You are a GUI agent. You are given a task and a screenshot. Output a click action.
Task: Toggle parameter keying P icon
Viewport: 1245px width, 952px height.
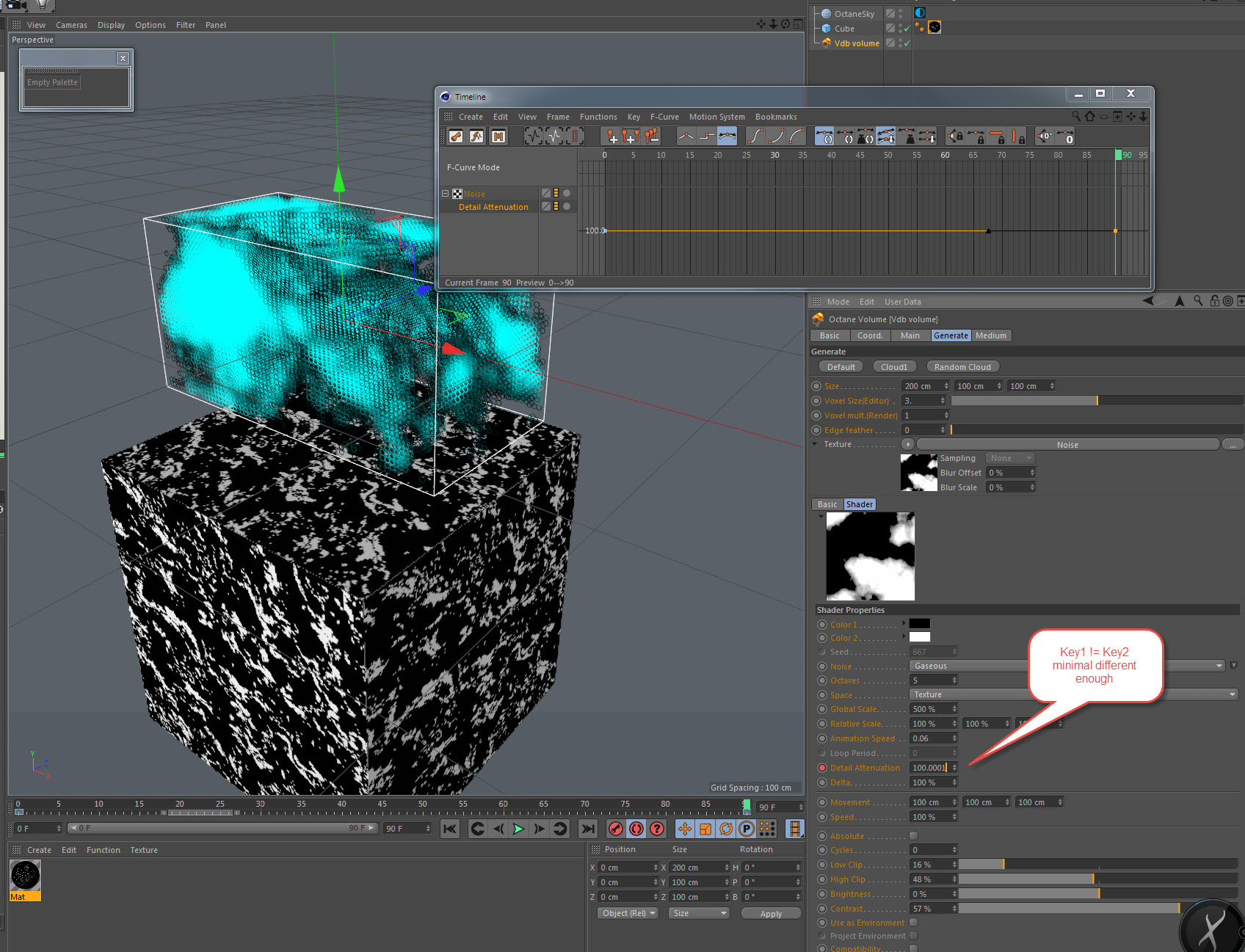point(747,829)
